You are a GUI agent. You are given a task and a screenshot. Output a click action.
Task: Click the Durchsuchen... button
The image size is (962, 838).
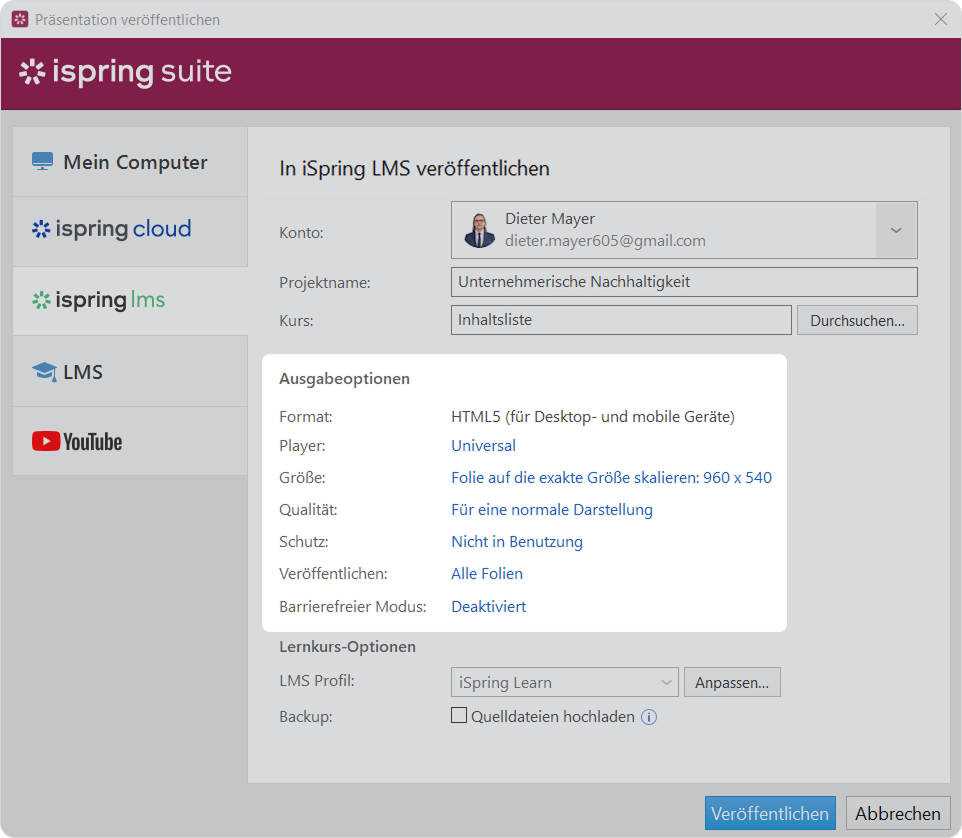coord(856,320)
